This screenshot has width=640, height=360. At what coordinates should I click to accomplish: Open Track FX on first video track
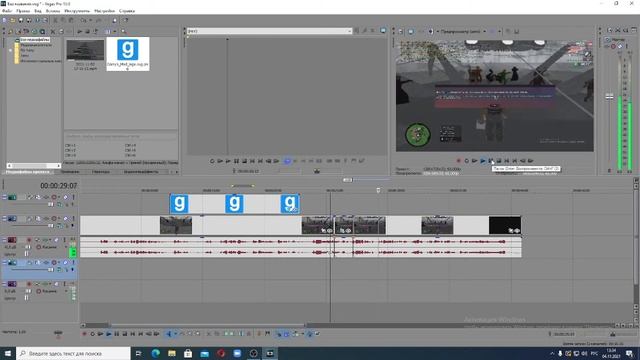pos(46,197)
